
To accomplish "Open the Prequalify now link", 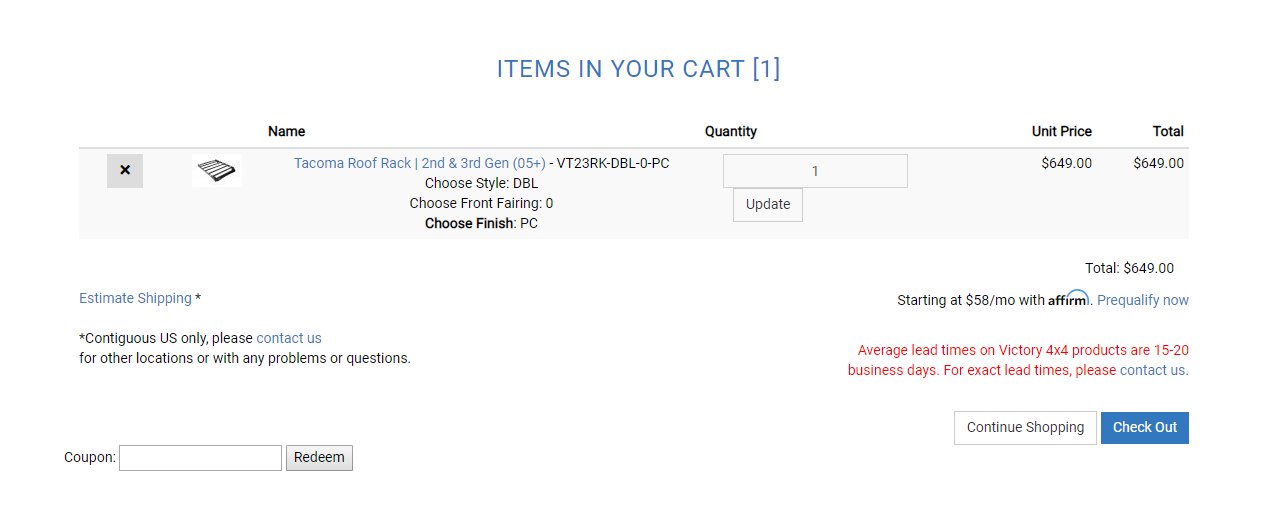I will 1143,300.
